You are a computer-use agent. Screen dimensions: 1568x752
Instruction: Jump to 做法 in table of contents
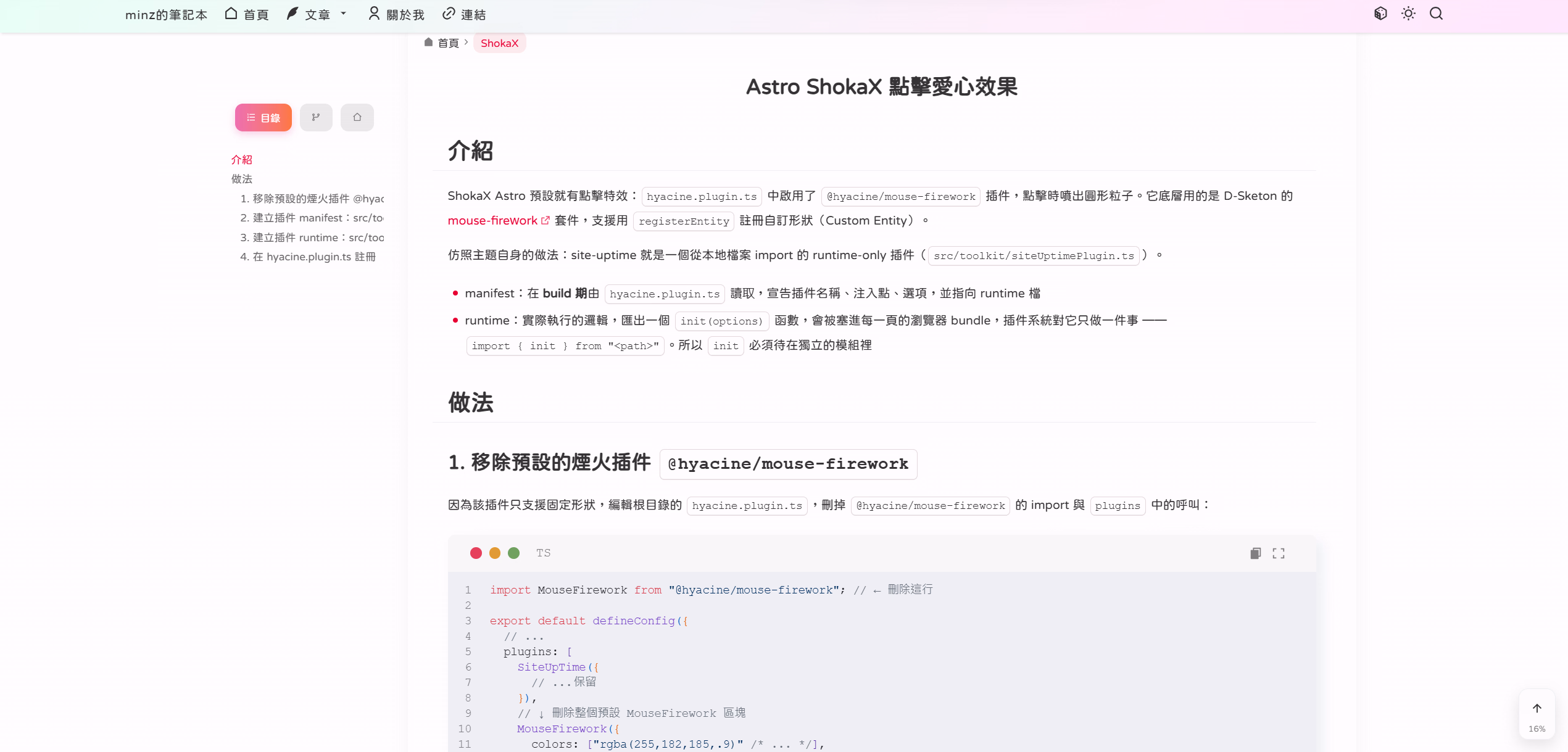tap(242, 179)
